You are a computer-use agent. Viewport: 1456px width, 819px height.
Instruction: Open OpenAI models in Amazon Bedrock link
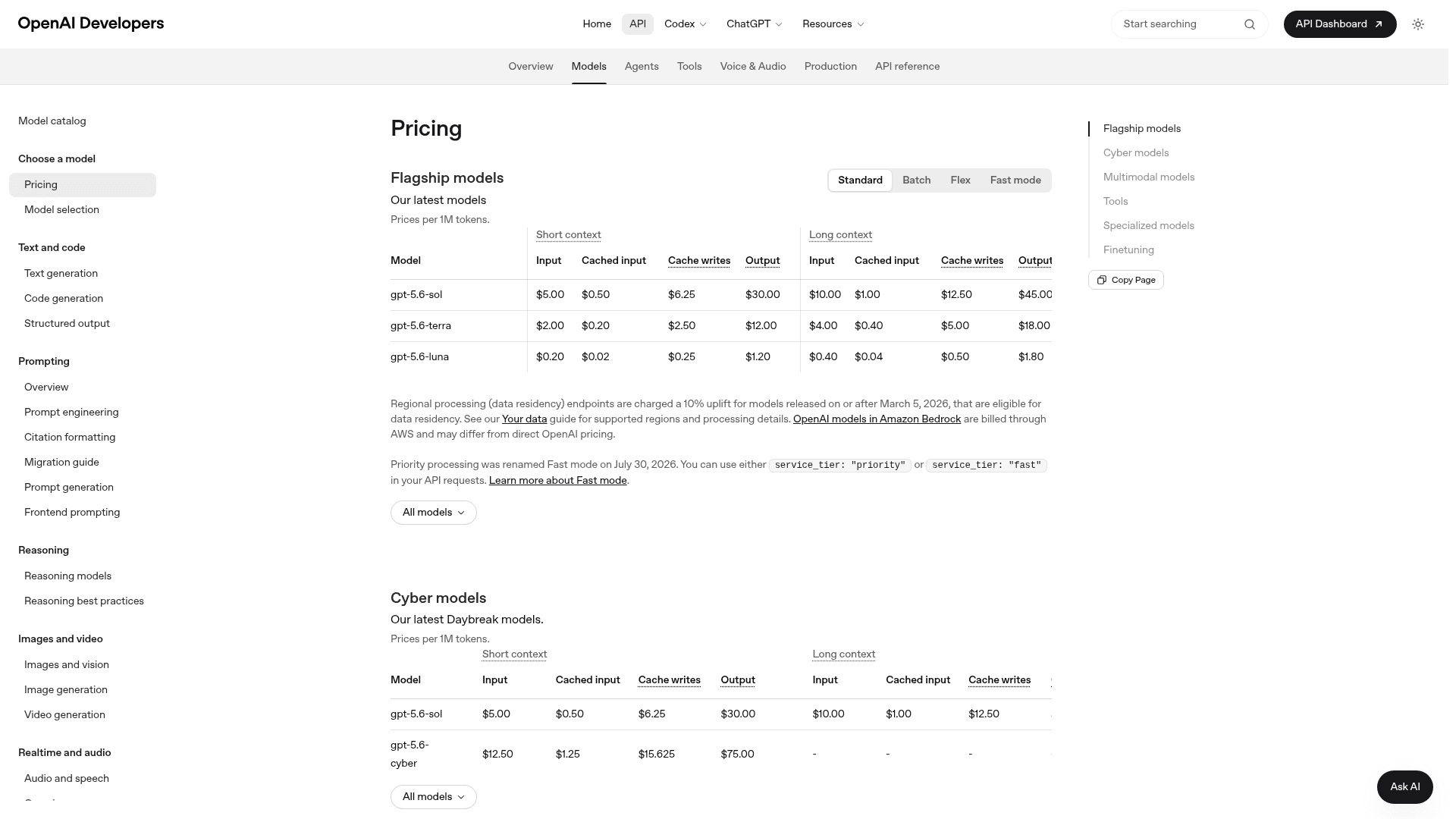pos(877,419)
